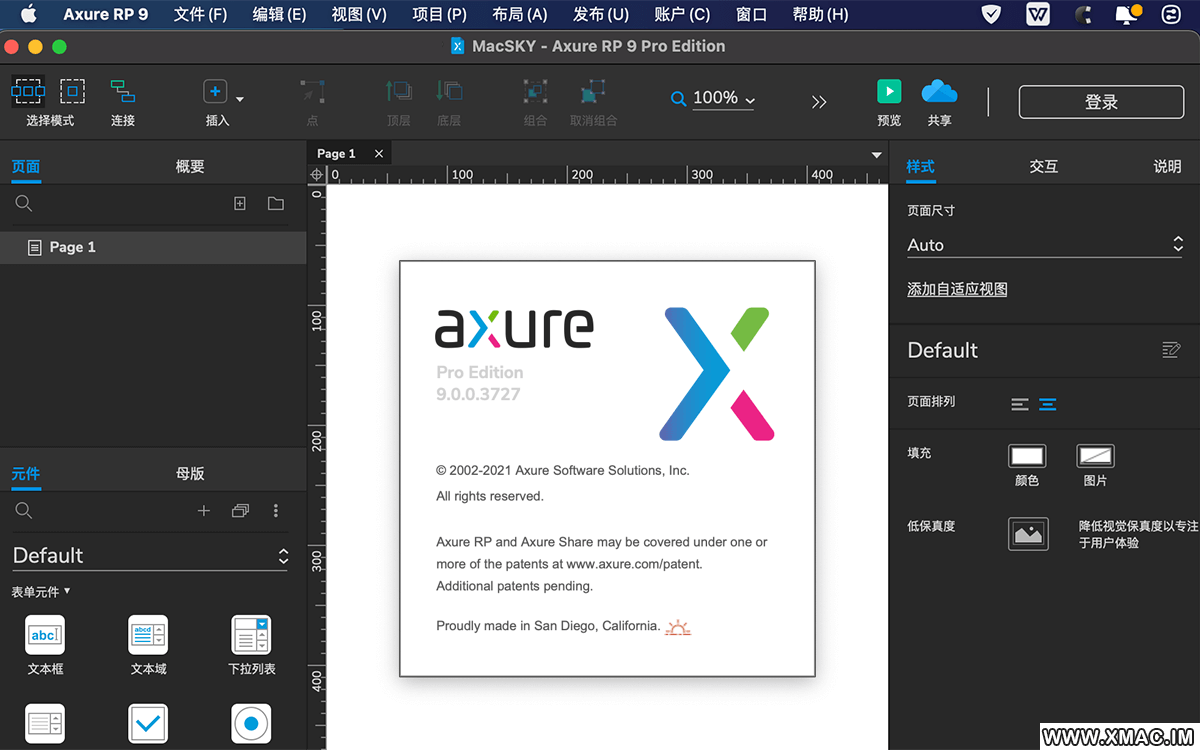Expand the toolbar overflow chevrons
The image size is (1200, 750).
pyautogui.click(x=819, y=102)
